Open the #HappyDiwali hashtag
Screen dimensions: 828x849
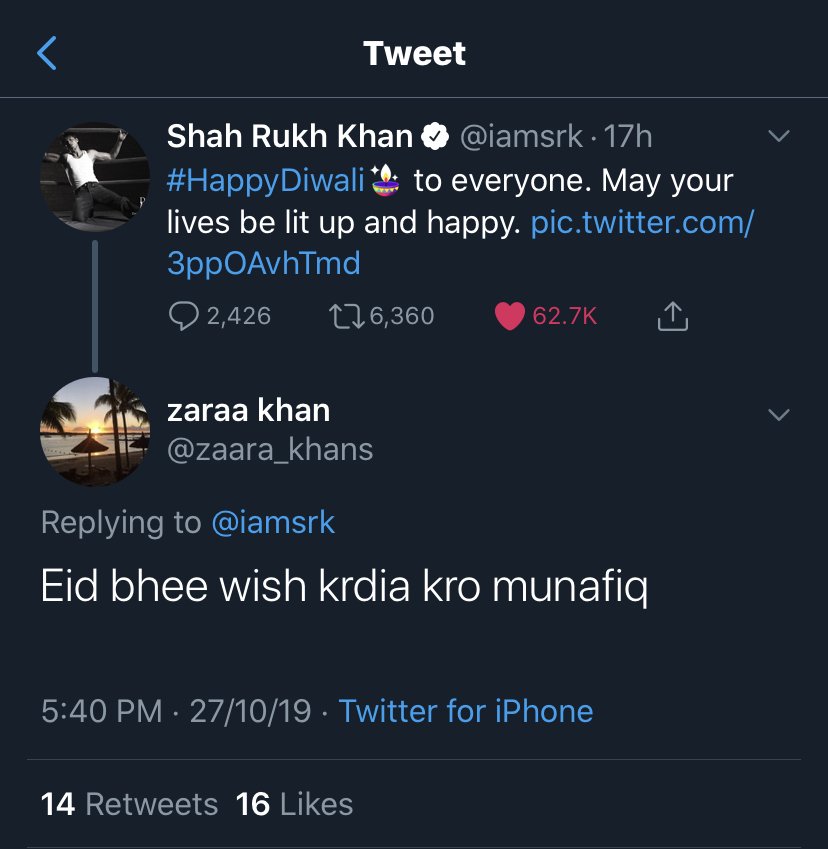[266, 181]
